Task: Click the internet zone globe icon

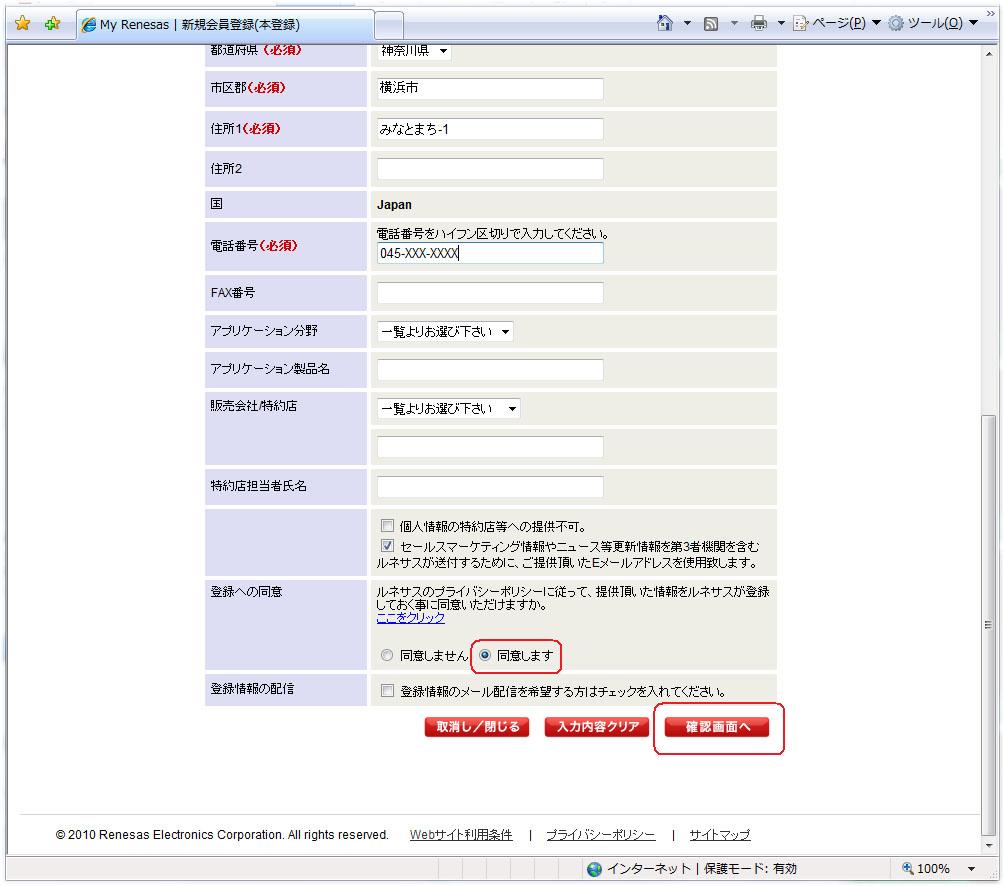Action: tap(595, 868)
